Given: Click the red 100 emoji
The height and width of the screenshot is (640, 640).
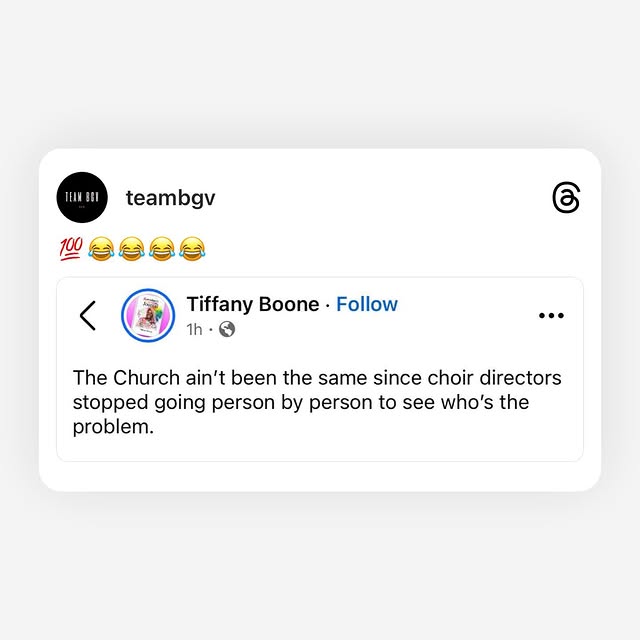Looking at the screenshot, I should (71, 249).
